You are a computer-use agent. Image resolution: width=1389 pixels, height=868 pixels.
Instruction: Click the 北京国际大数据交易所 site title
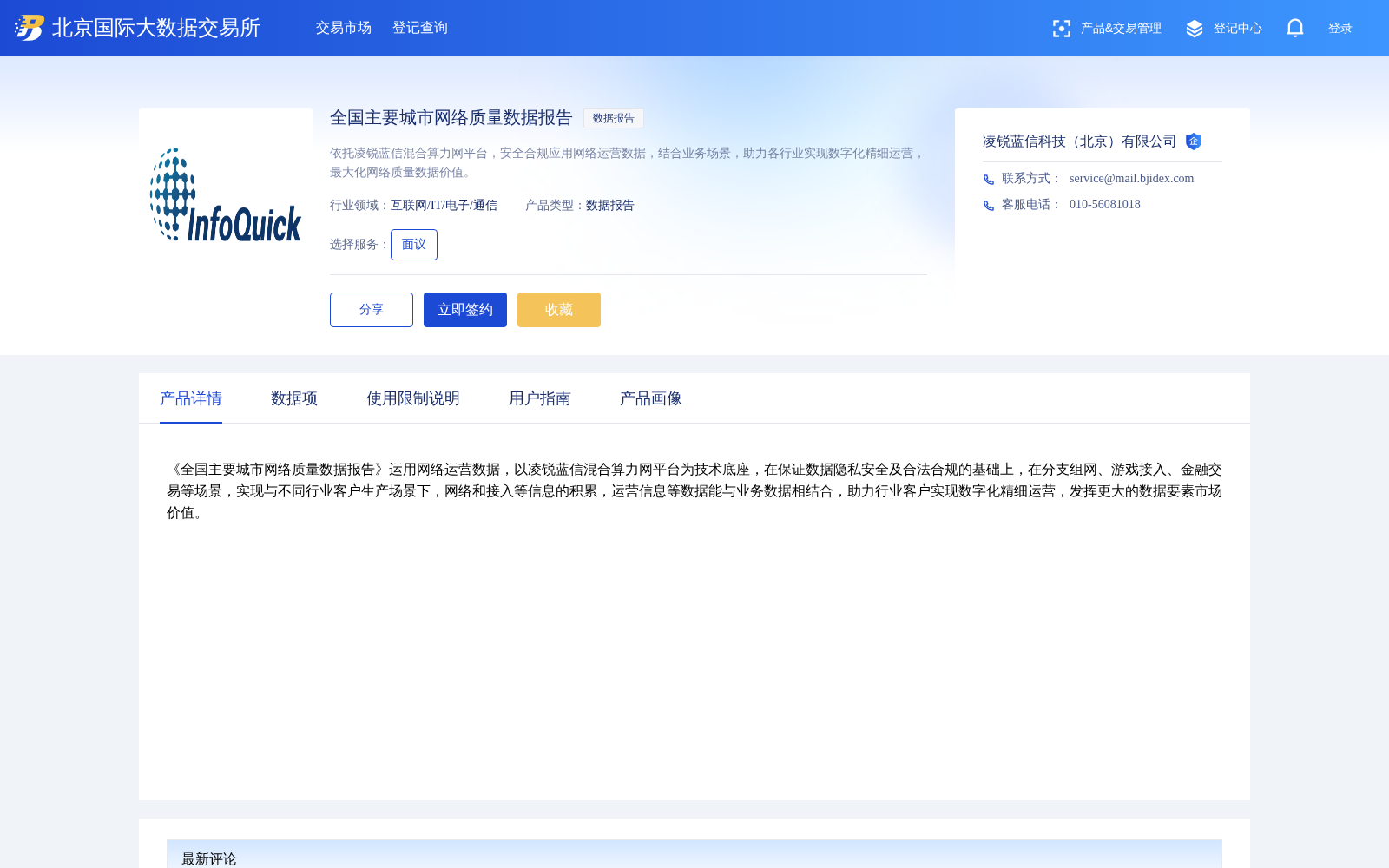(x=156, y=28)
